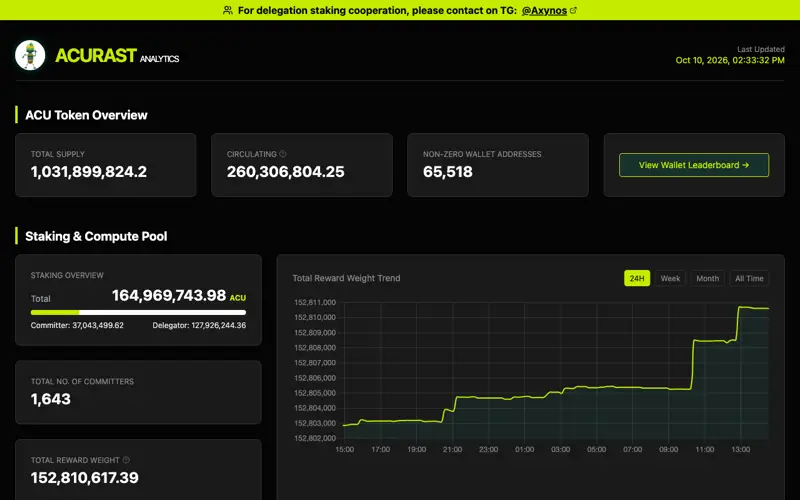Click the Last Updated timestamp Oct 10, 2026
This screenshot has width=800, height=500.
coord(730,60)
